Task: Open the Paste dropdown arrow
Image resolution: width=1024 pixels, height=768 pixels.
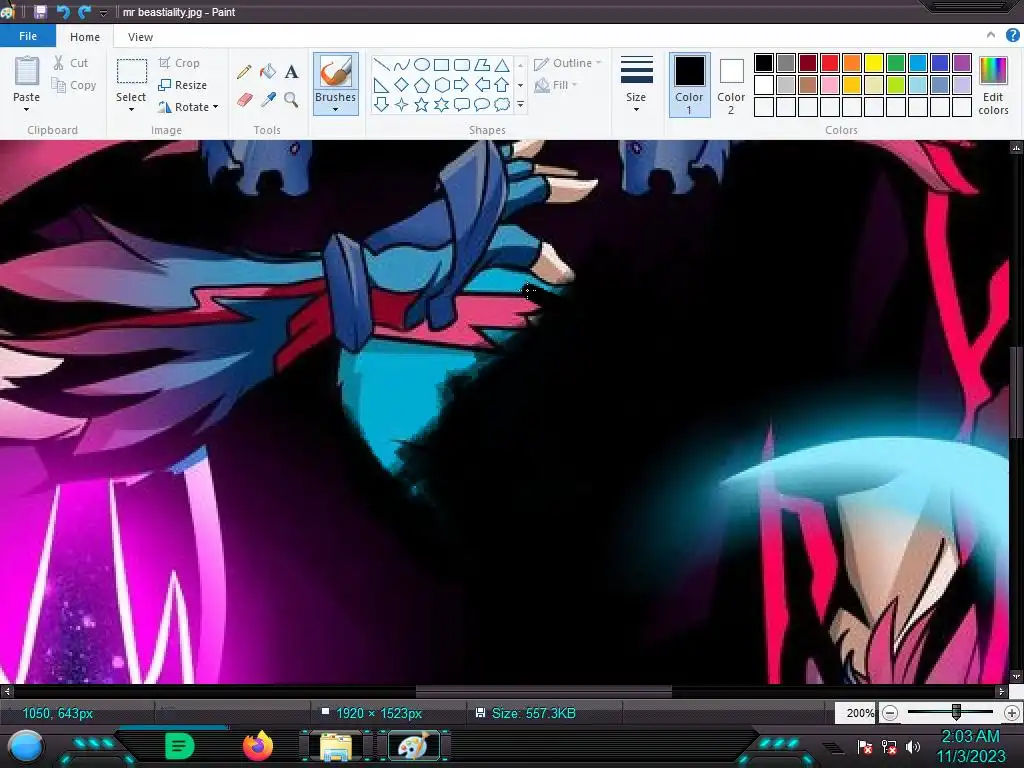Action: [27, 110]
